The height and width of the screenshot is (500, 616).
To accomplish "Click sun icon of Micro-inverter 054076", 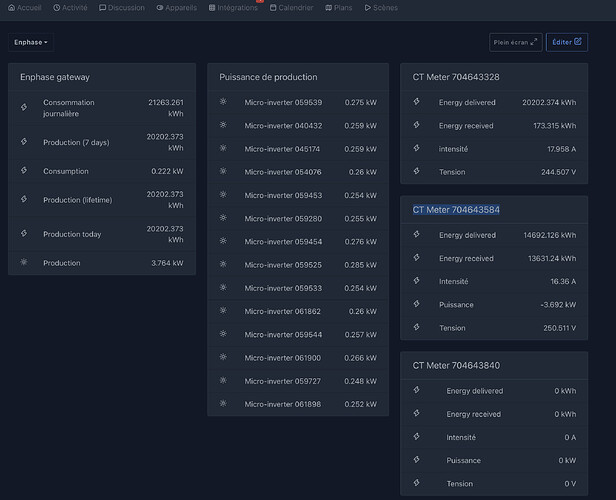I will coord(223,171).
